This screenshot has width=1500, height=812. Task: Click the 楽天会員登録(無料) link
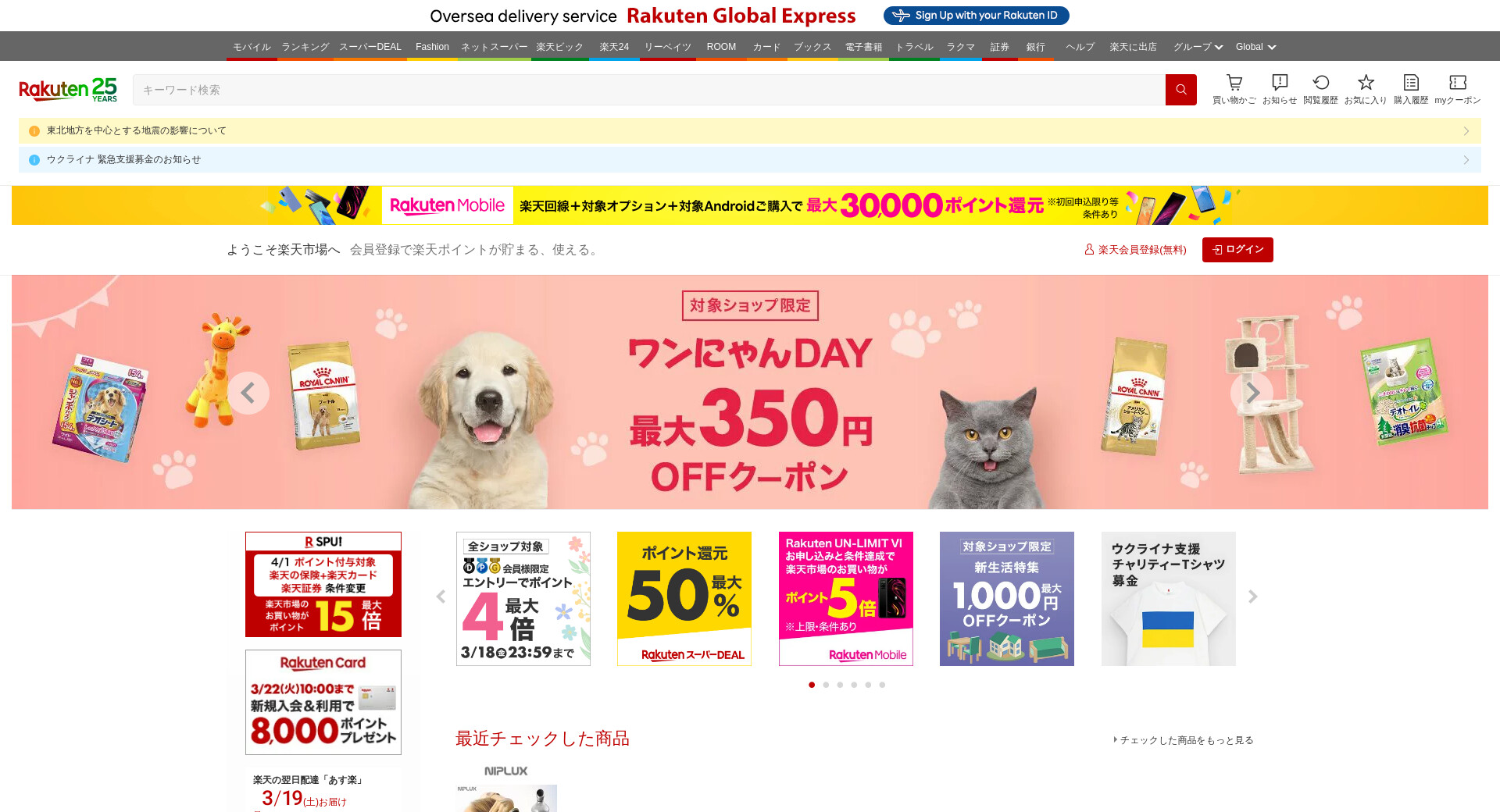1135,250
